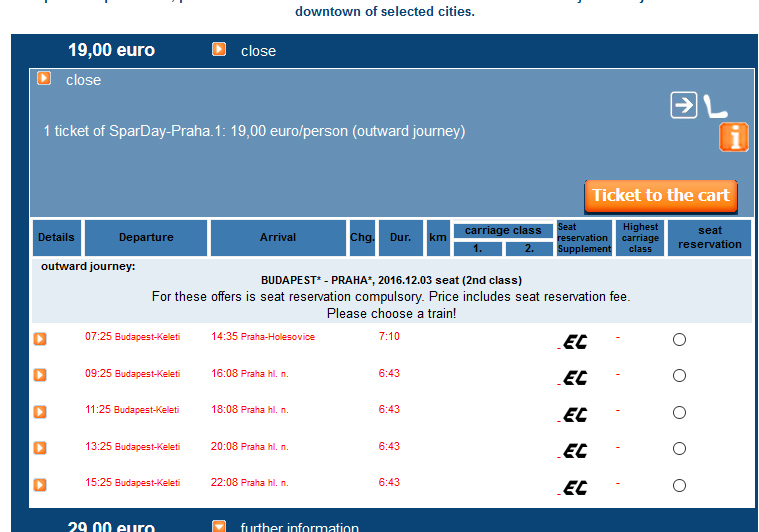Click the 11:25 Budapest-Keleti departure
Screen dimensions: 759x532
pos(132,410)
